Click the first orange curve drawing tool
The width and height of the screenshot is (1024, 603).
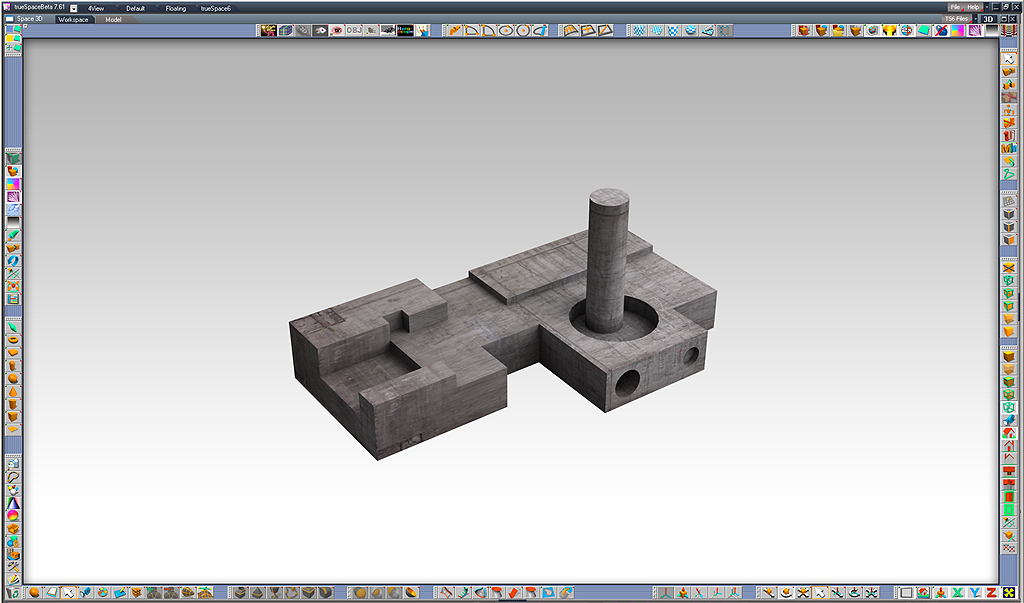[x=455, y=30]
